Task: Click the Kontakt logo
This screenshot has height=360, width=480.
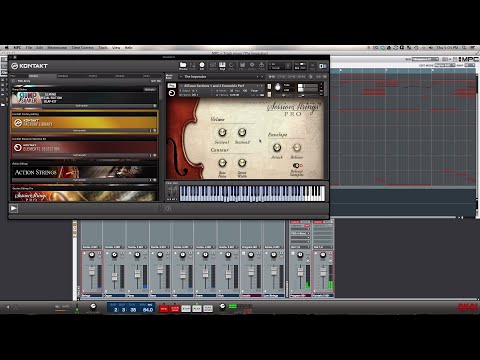Action: pyautogui.click(x=29, y=66)
